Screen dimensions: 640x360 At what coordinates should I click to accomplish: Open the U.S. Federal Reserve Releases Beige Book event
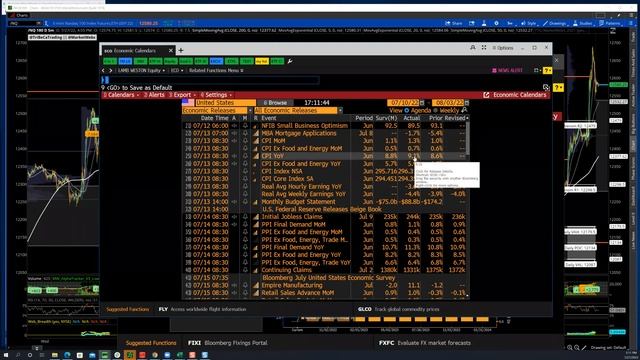coord(322,209)
